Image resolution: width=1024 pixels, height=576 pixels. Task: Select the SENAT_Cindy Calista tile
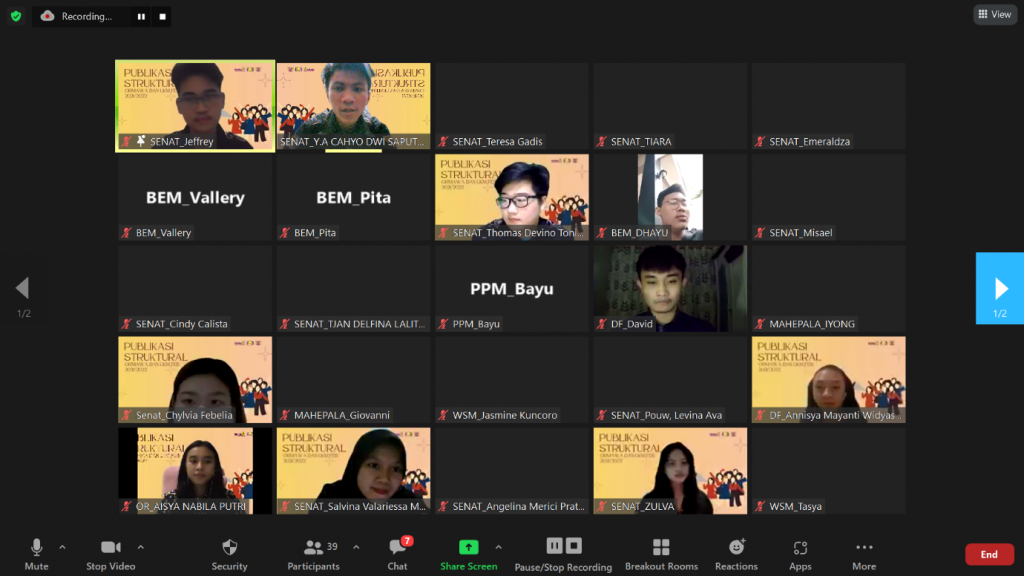pos(195,289)
